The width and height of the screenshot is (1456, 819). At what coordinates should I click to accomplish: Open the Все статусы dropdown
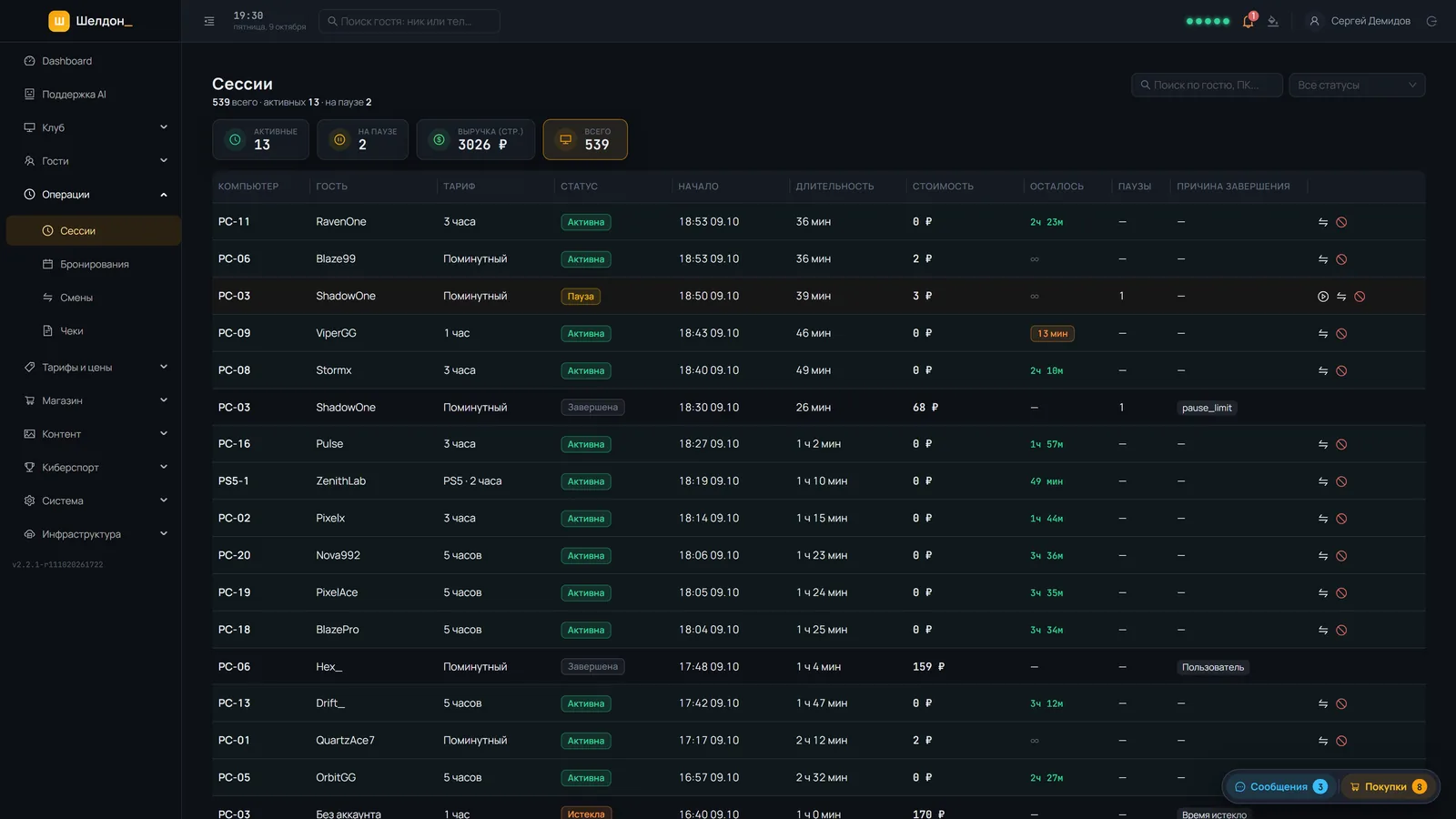1357,85
